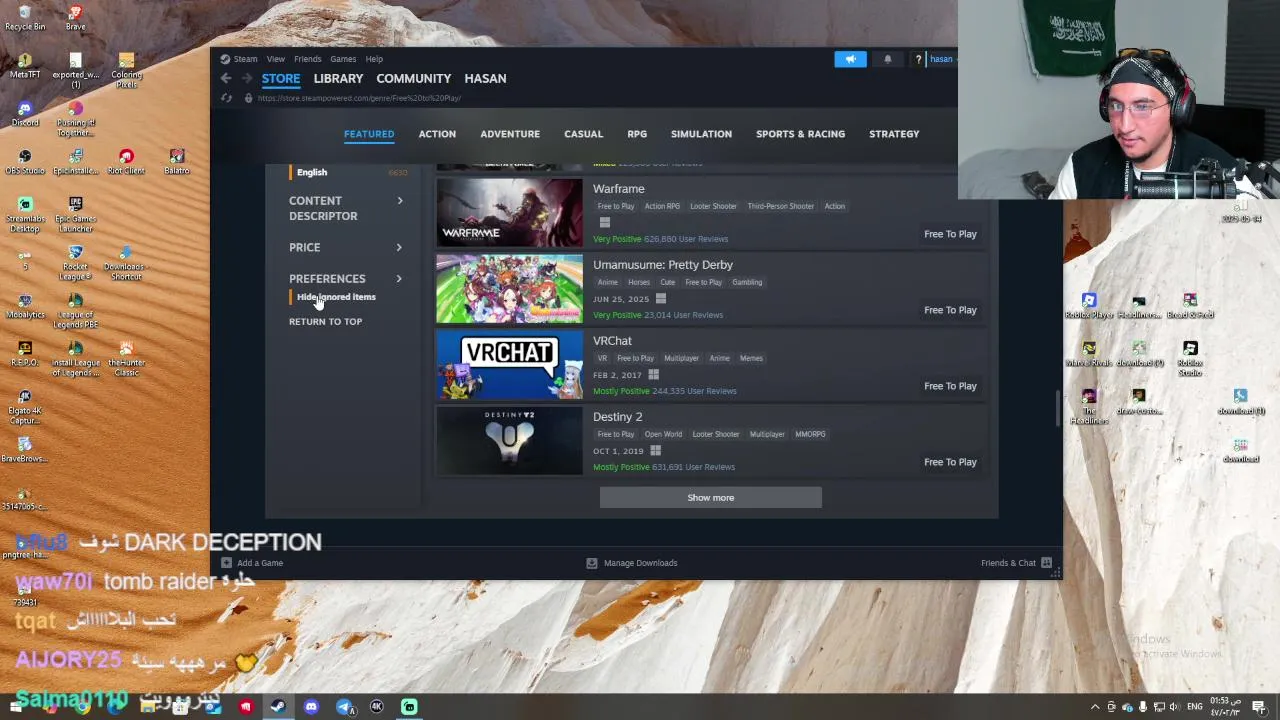Expand the Content Descriptor filter section
1280x720 pixels.
tap(346, 208)
